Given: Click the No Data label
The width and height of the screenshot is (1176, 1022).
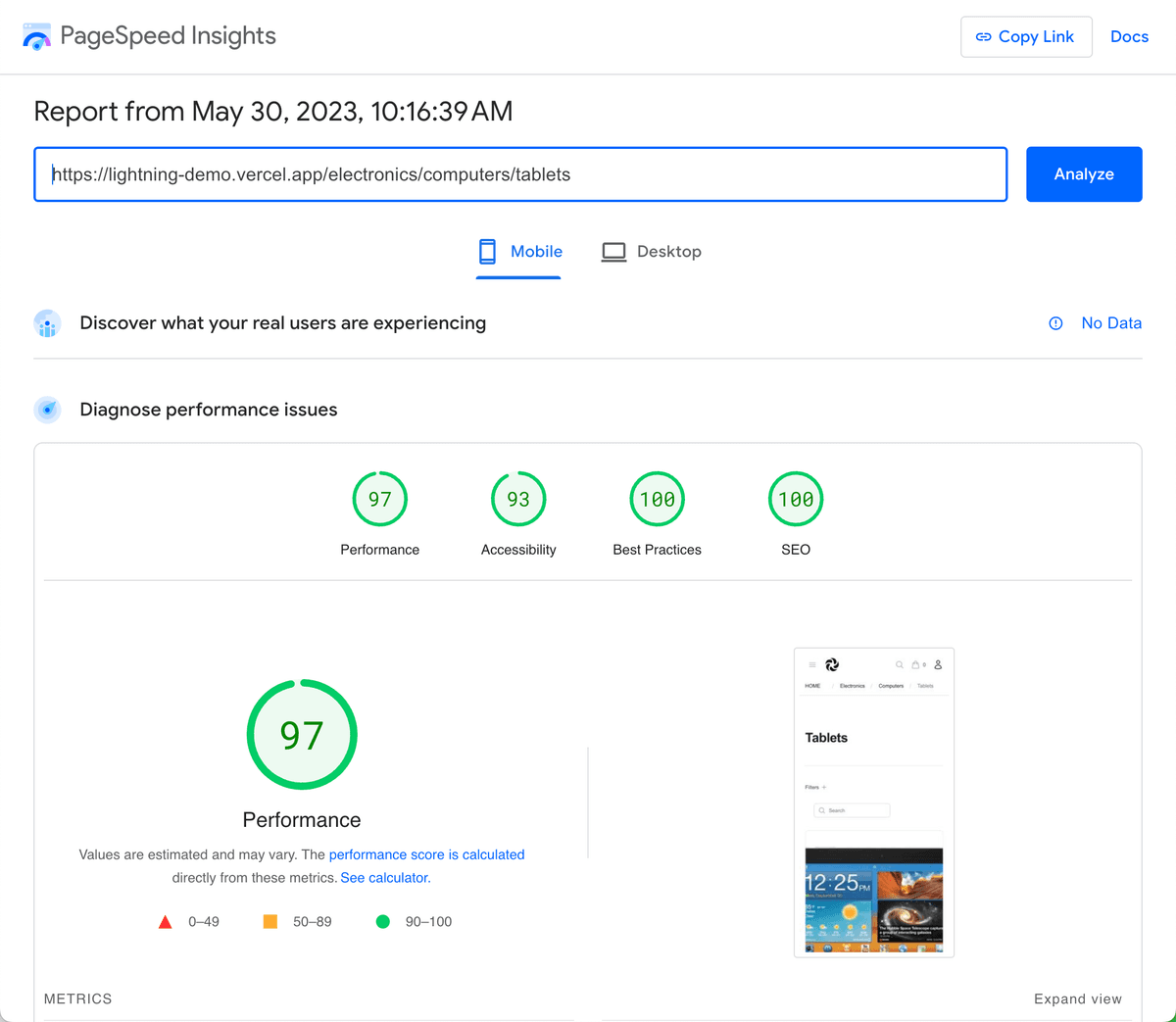Looking at the screenshot, I should coord(1111,323).
